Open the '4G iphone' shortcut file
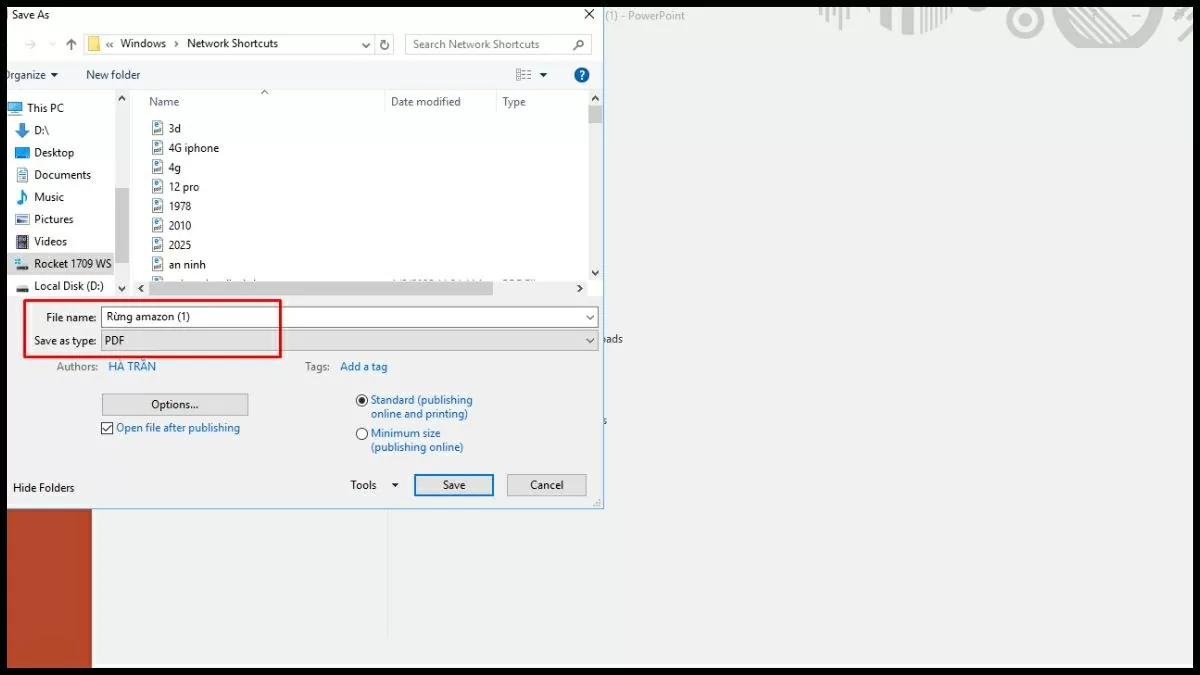 point(193,148)
